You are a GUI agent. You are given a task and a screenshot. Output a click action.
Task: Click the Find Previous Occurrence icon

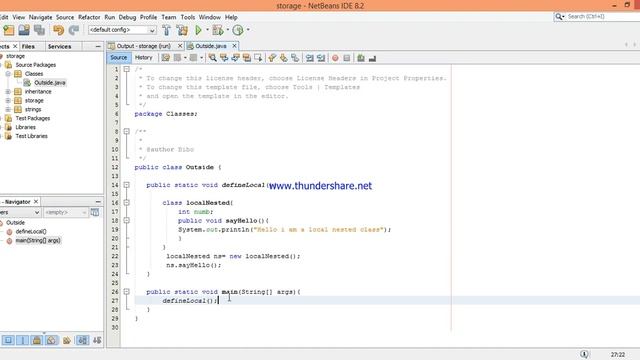(x=224, y=58)
